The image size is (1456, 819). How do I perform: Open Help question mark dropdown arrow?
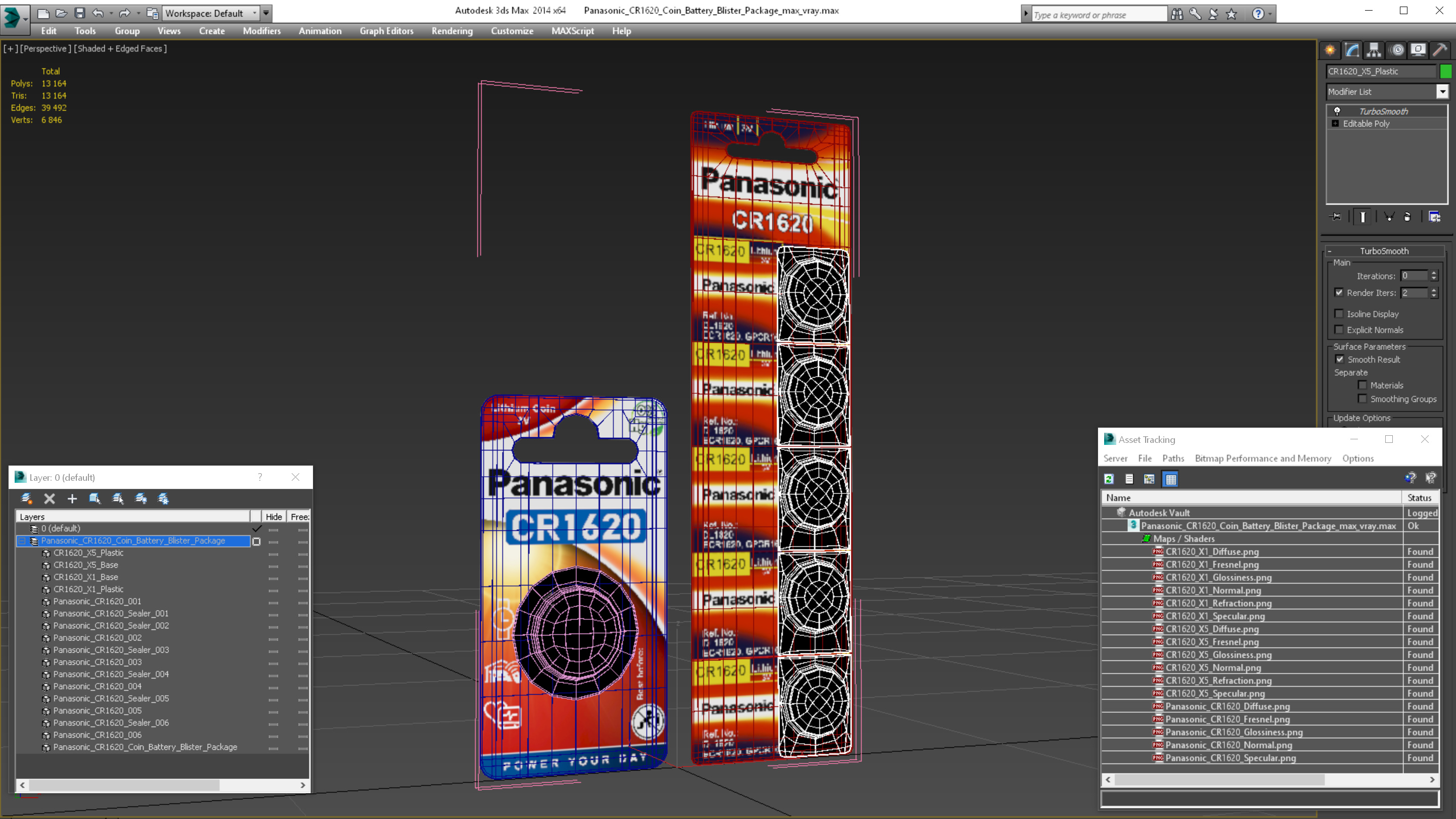click(x=1270, y=14)
